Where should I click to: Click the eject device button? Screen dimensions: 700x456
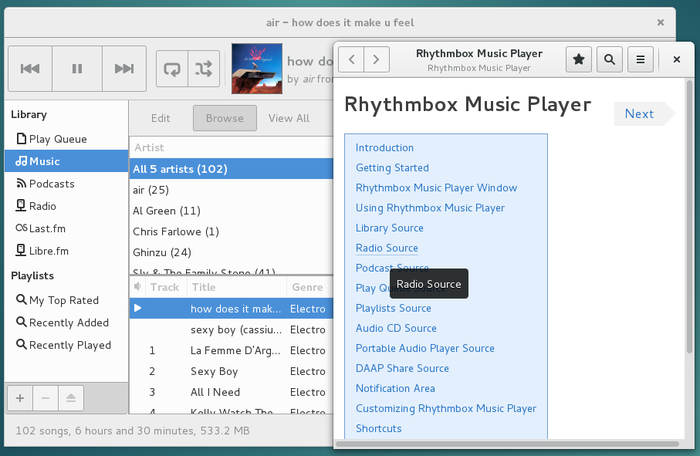[x=71, y=398]
